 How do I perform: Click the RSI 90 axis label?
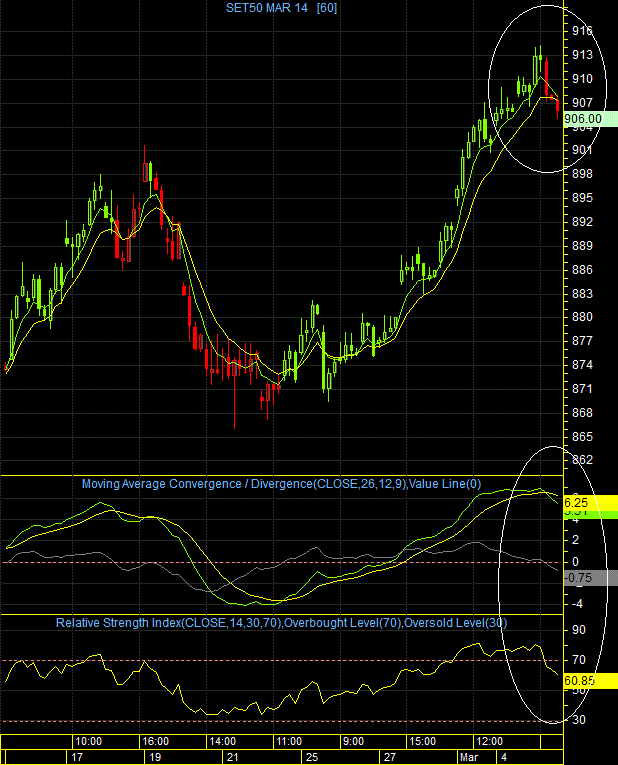click(x=579, y=630)
